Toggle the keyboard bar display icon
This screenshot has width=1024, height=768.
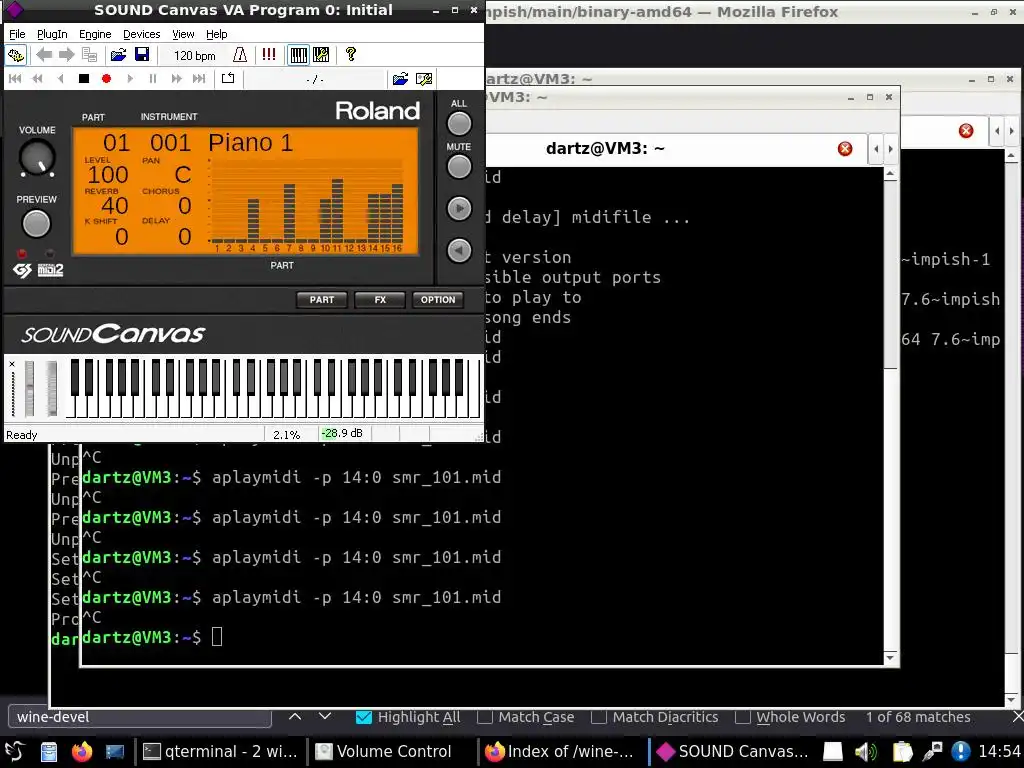click(x=298, y=56)
